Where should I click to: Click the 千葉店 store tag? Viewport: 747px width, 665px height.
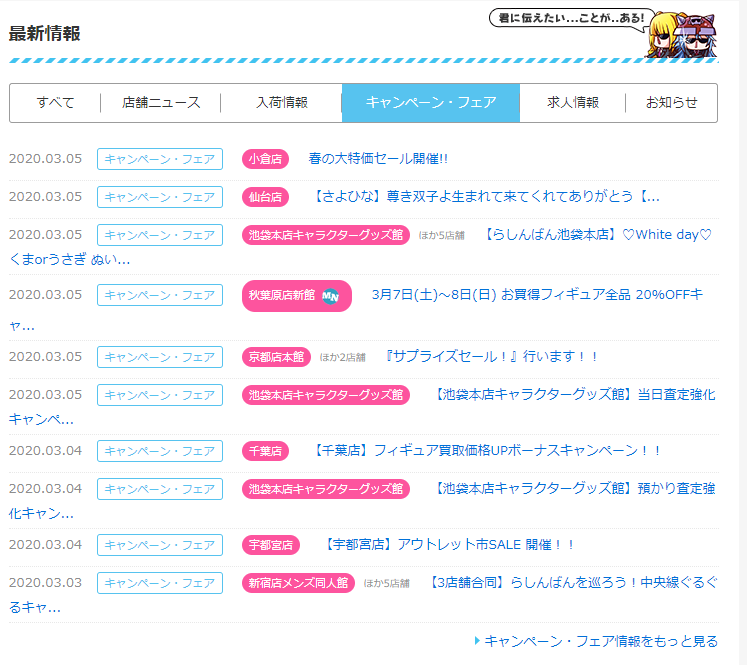[265, 451]
